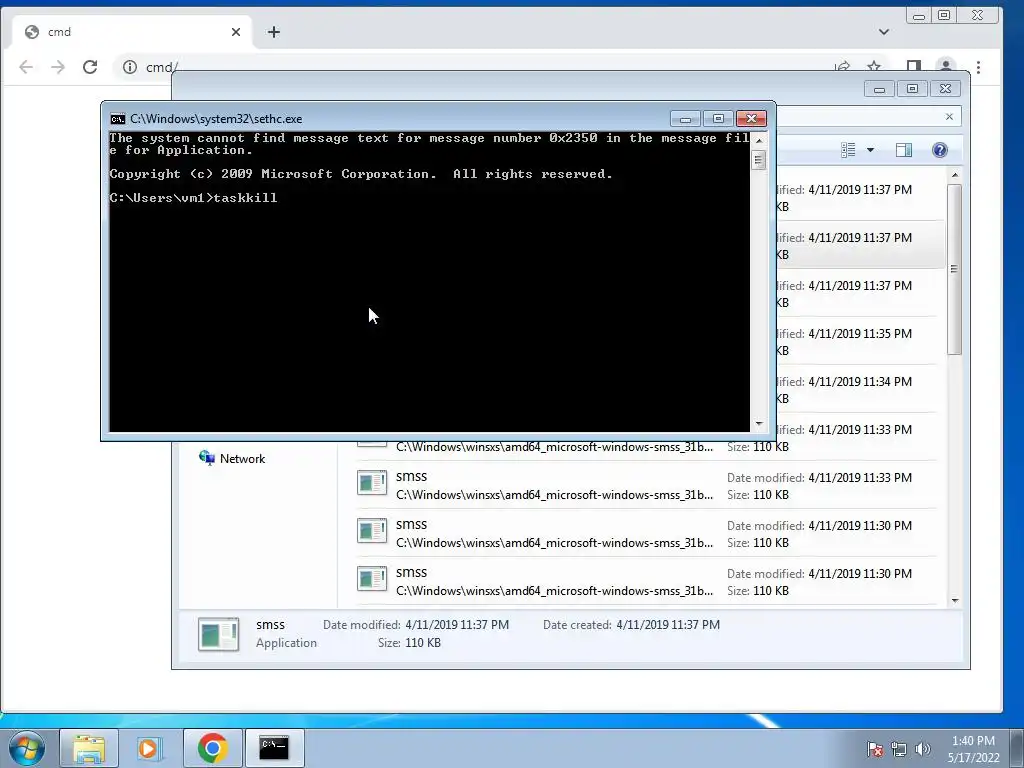The height and width of the screenshot is (768, 1024).
Task: Clear the Explorer search box
Action: (949, 117)
